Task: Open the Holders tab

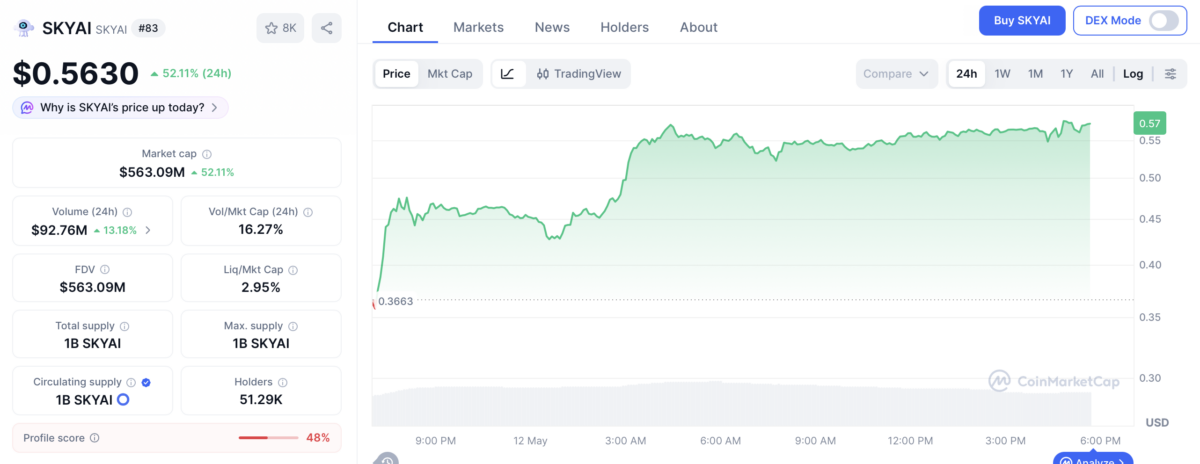Action: [x=624, y=27]
